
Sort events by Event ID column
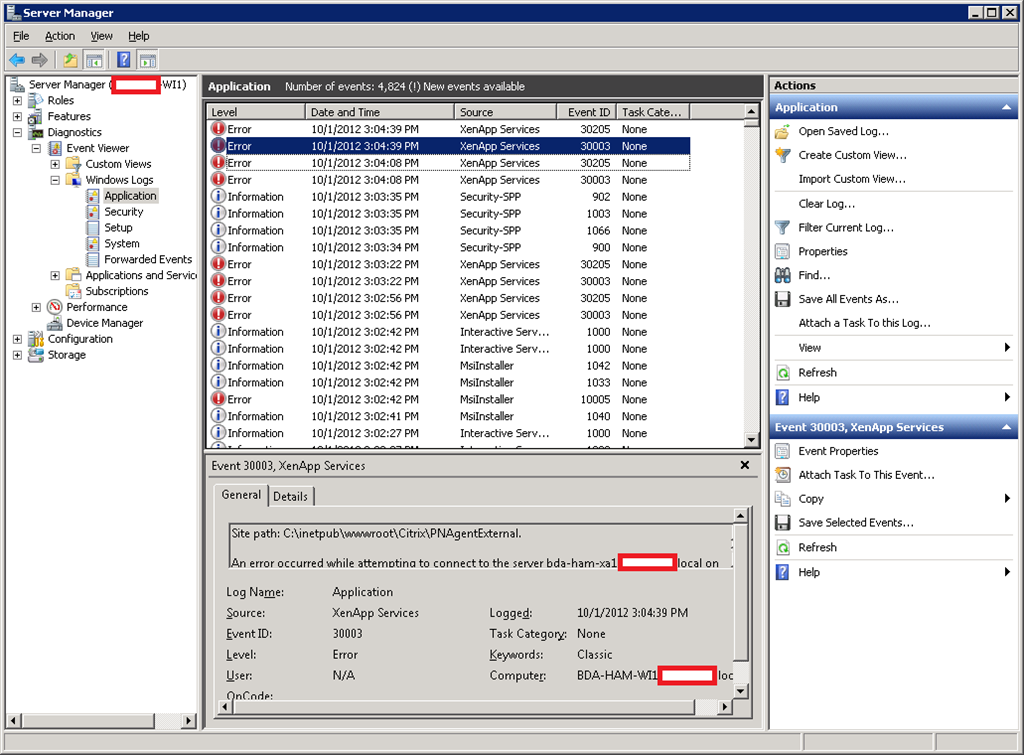[588, 113]
